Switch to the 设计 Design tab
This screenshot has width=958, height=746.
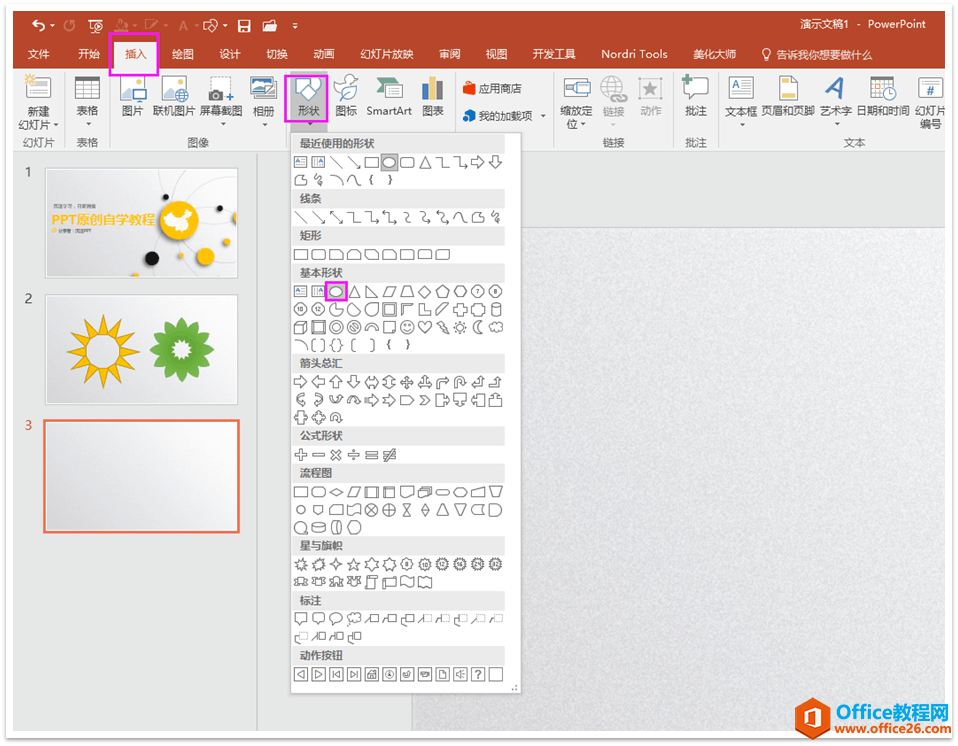230,54
